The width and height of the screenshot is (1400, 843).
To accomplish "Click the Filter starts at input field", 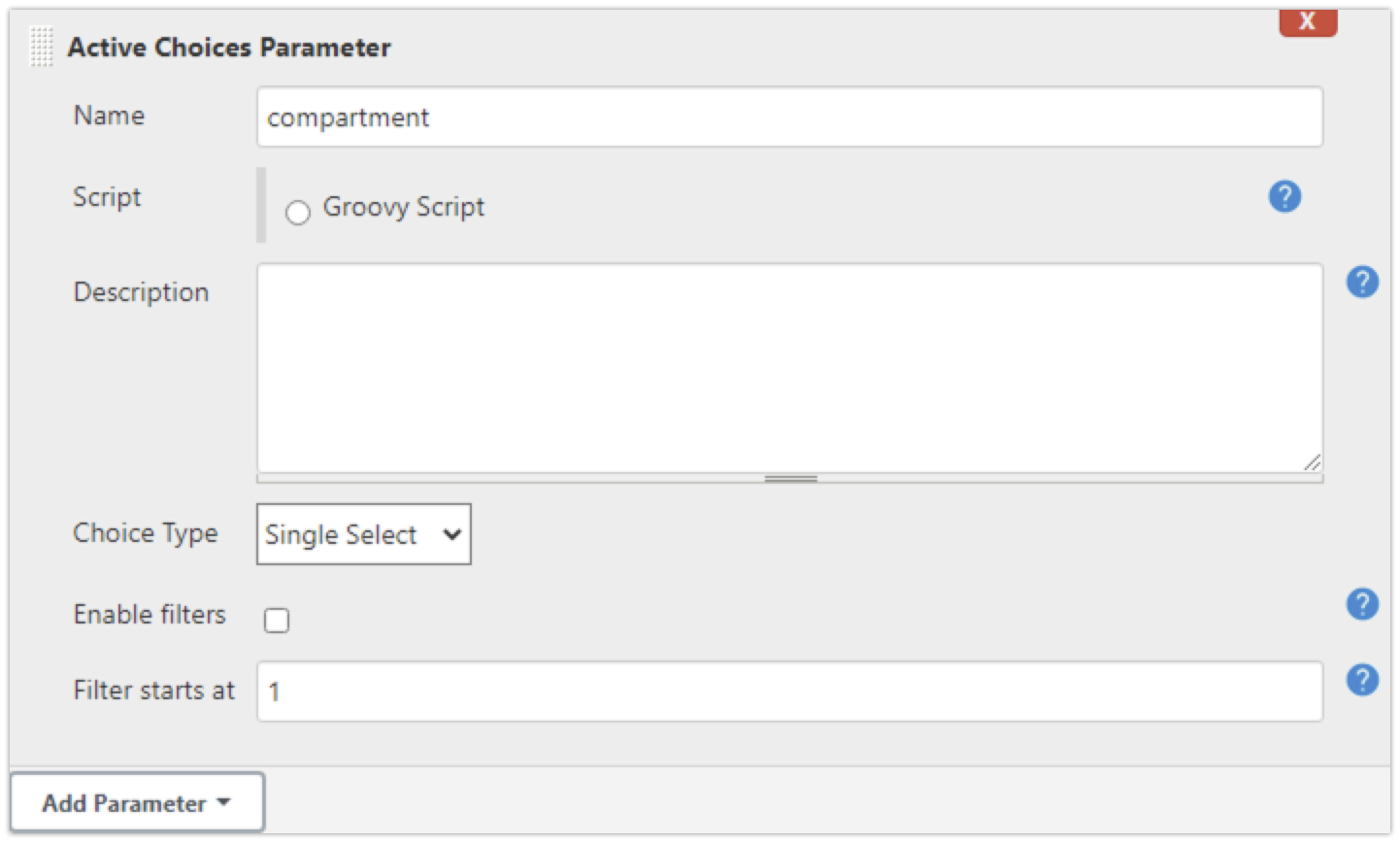I will pyautogui.click(x=789, y=691).
